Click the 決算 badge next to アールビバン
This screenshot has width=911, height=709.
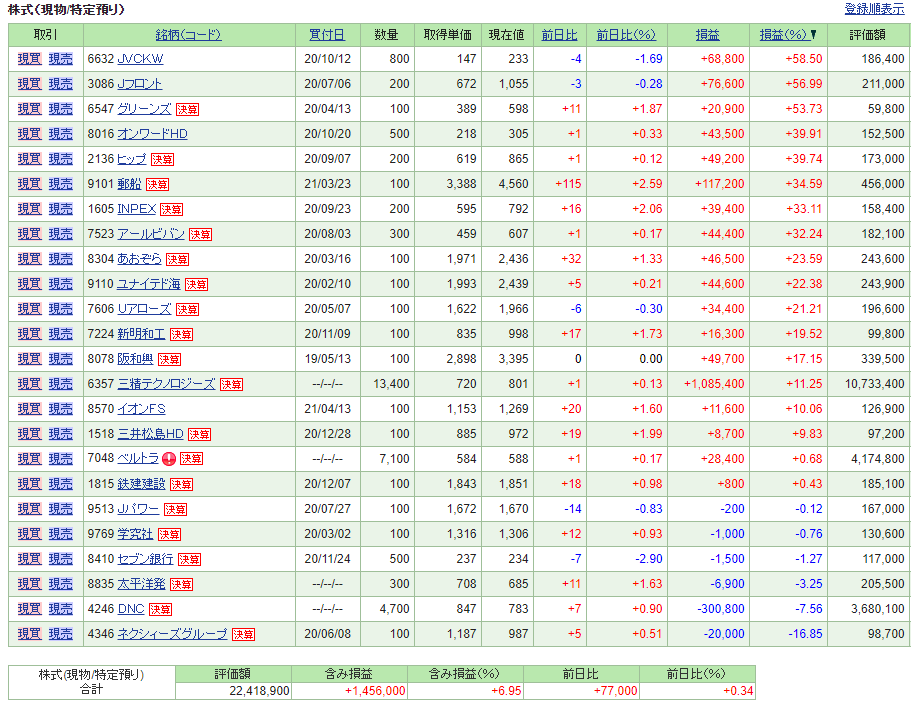[200, 234]
